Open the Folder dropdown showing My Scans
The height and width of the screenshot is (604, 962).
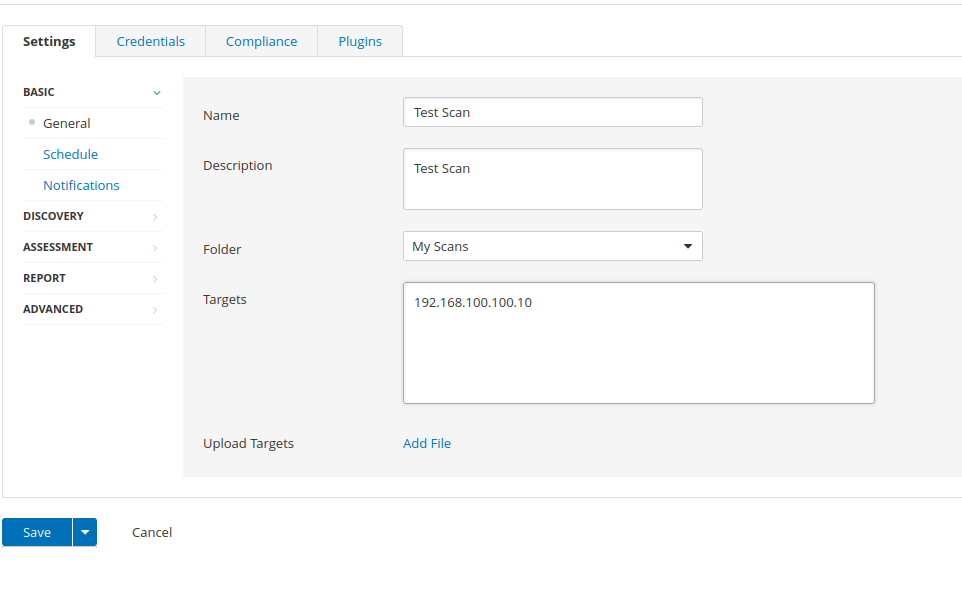coord(552,246)
